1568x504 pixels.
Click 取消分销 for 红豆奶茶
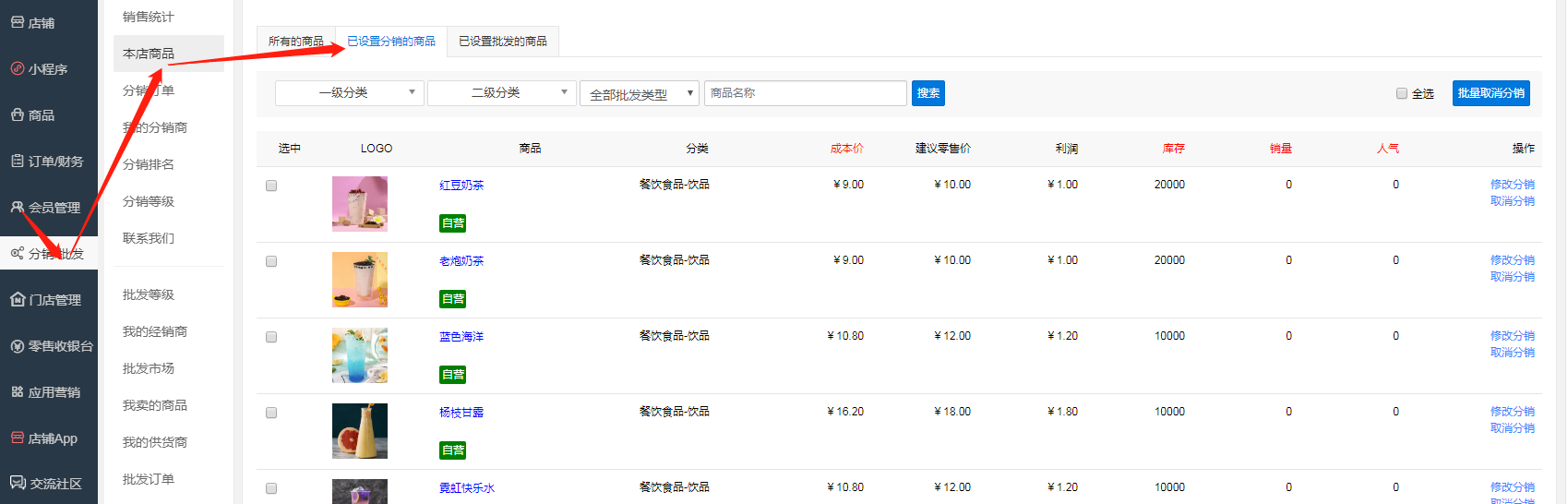(x=1513, y=201)
